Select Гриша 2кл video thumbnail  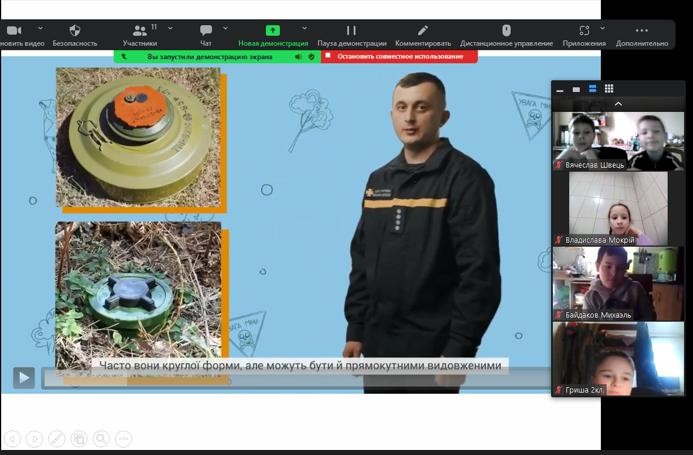point(618,359)
